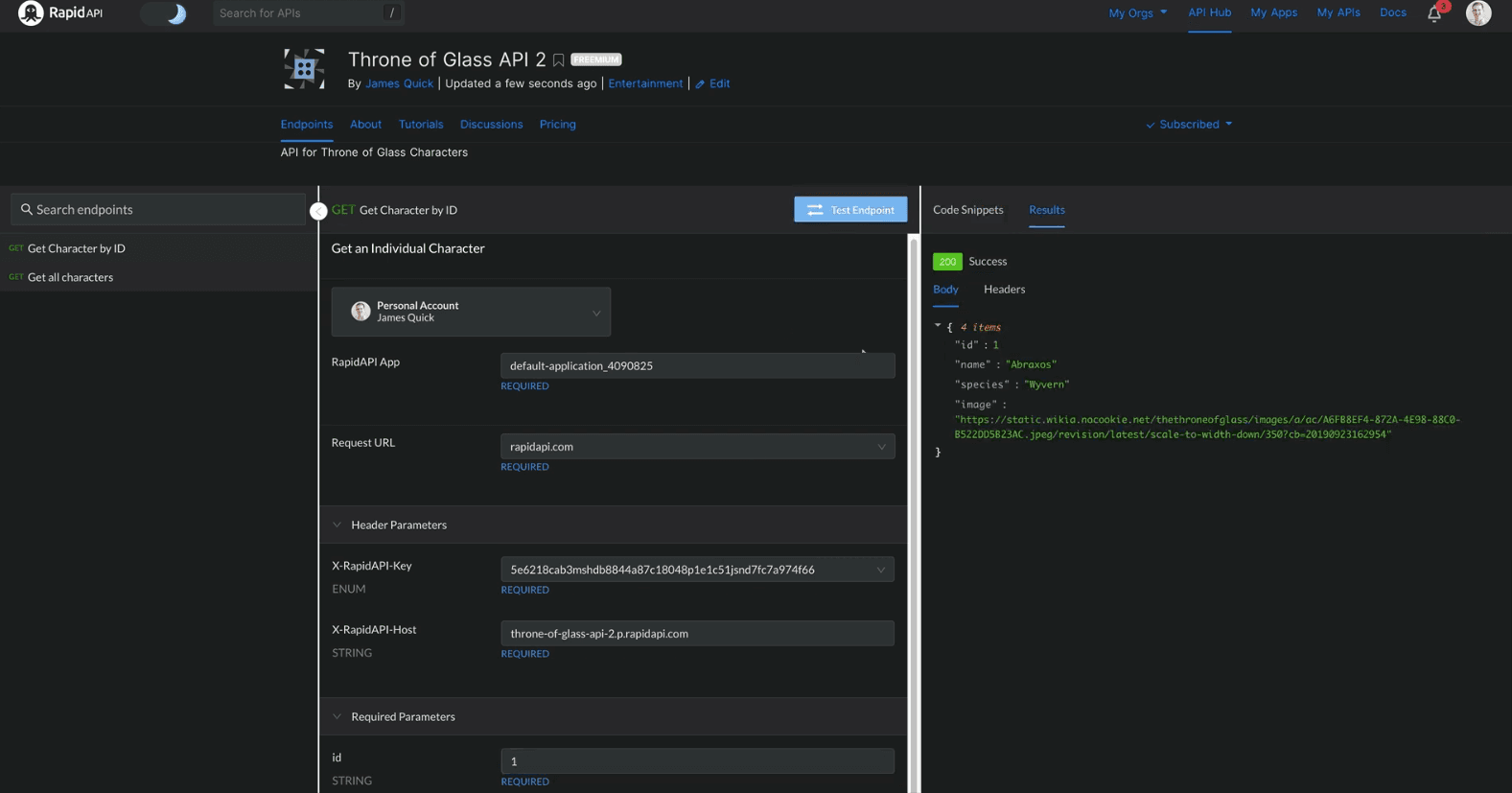The width and height of the screenshot is (1512, 793).
Task: Switch to the response Headers tab
Action: (x=1004, y=290)
